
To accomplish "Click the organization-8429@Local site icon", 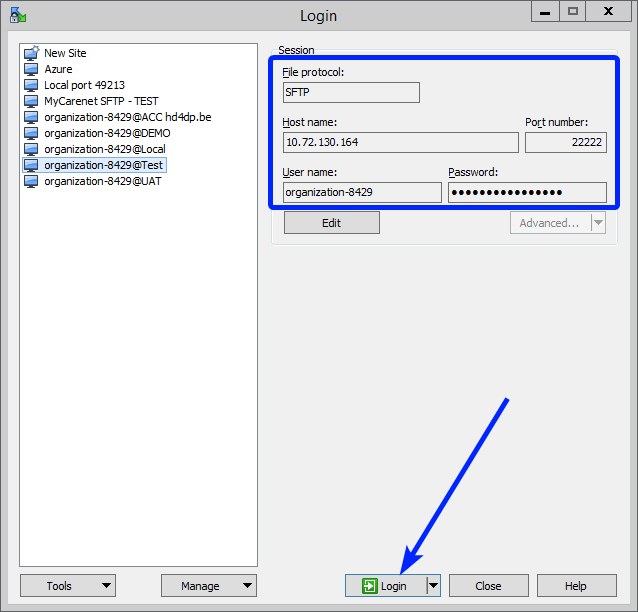I will click(x=31, y=149).
